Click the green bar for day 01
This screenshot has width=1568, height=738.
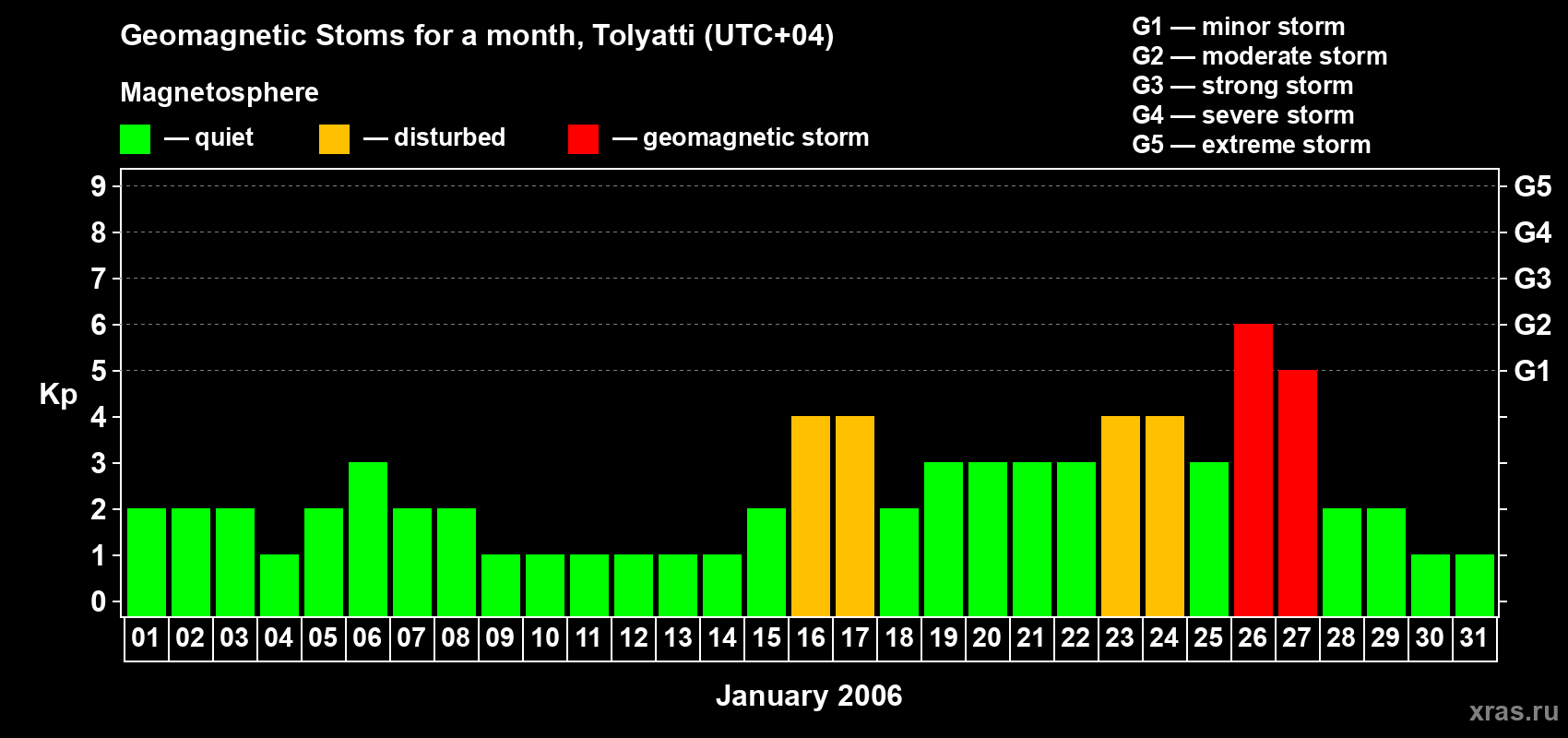tap(147, 563)
